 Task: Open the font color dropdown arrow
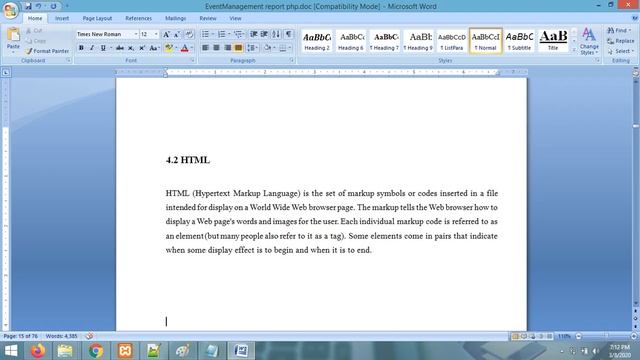click(192, 48)
